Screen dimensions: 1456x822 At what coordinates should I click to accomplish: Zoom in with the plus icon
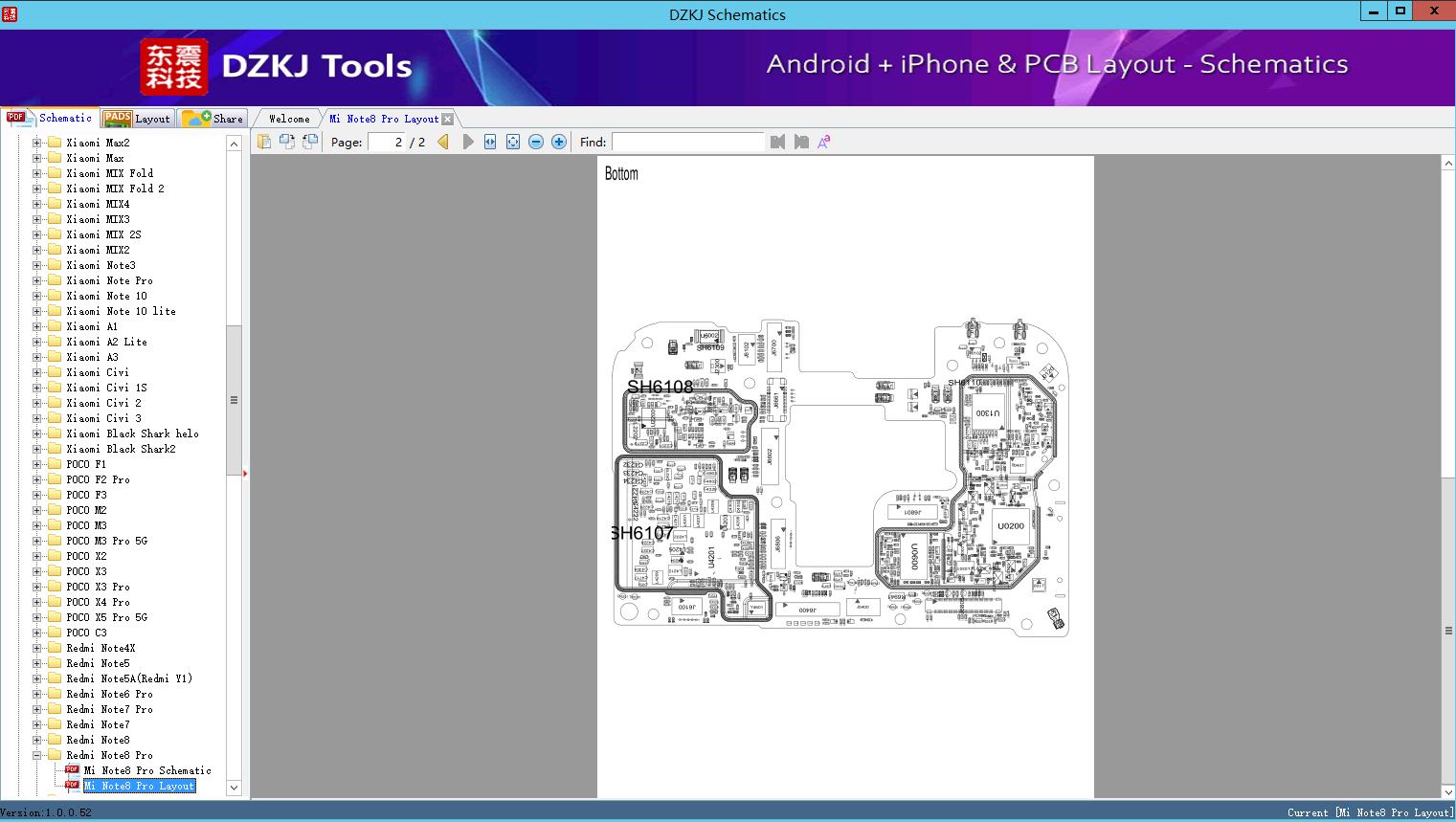559,142
